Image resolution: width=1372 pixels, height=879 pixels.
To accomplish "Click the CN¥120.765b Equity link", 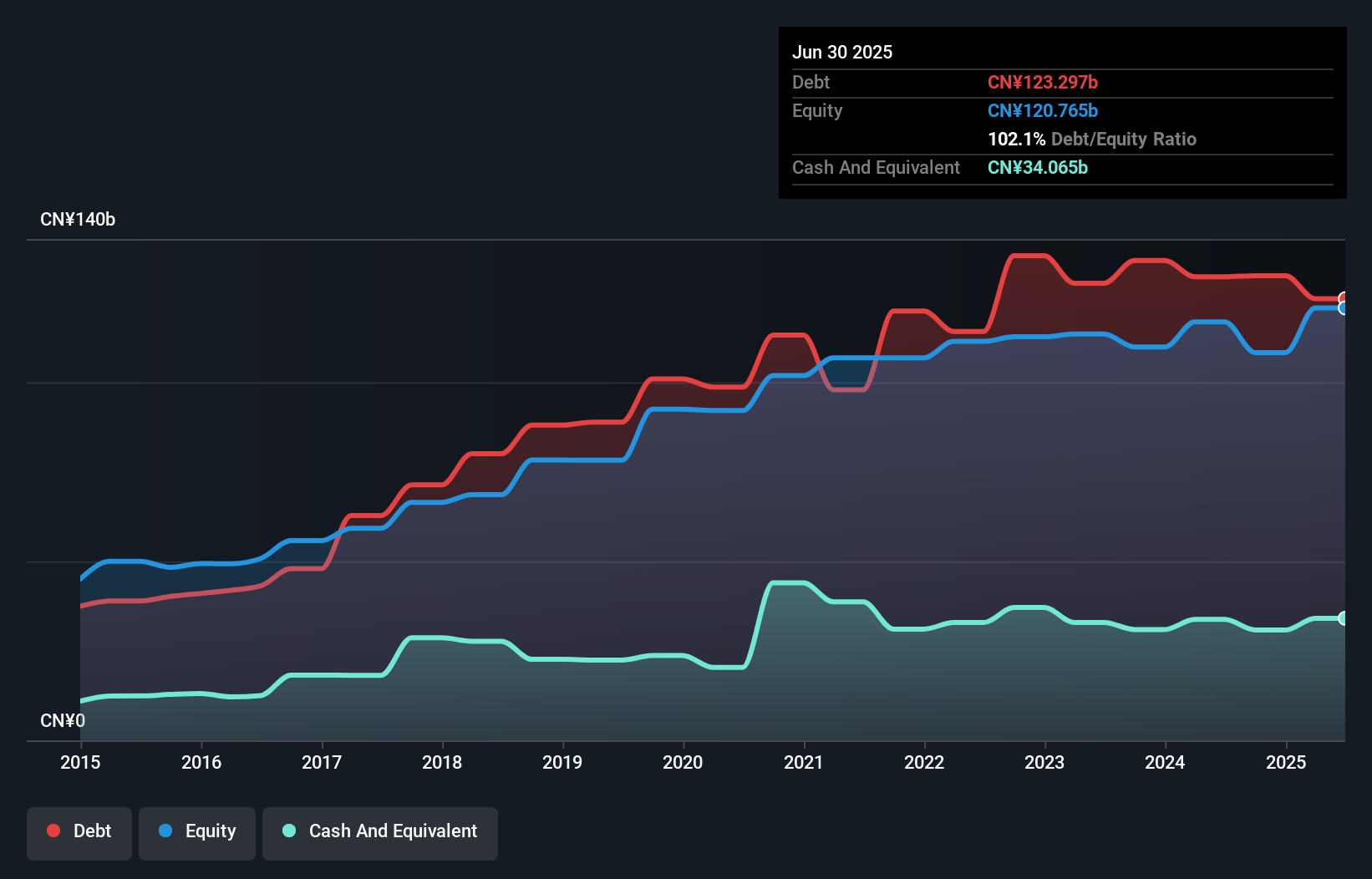I will [x=1043, y=110].
